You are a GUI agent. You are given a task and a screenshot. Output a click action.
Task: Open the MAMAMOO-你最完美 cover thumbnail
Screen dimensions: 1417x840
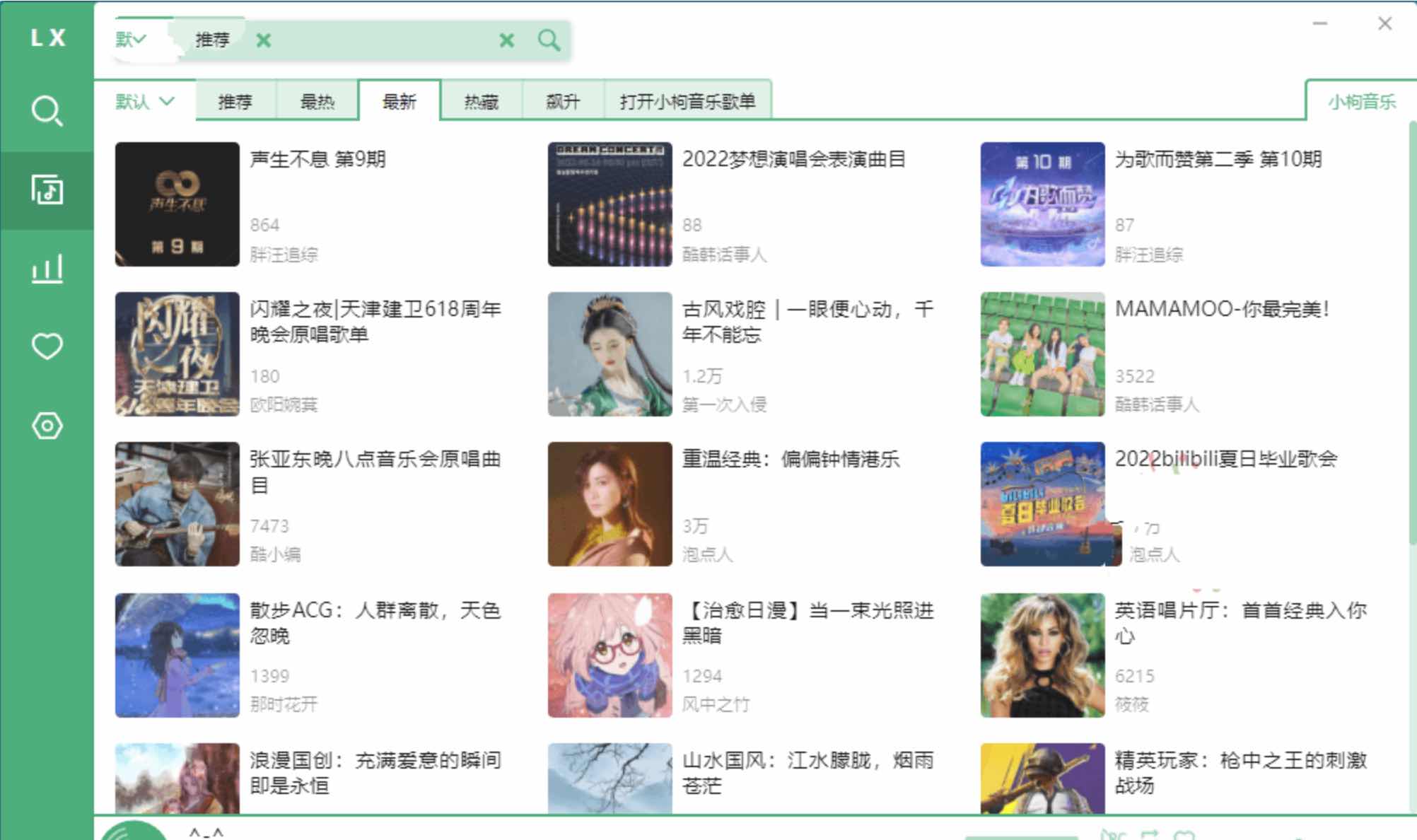point(1043,354)
